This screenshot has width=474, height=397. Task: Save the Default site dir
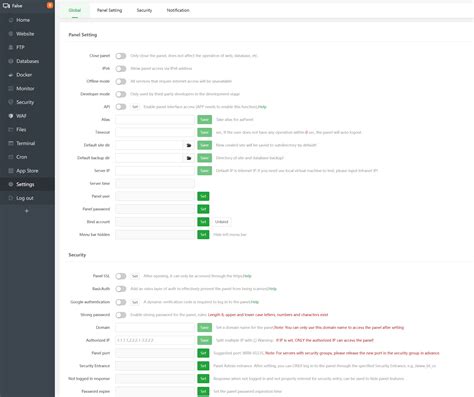click(x=204, y=145)
